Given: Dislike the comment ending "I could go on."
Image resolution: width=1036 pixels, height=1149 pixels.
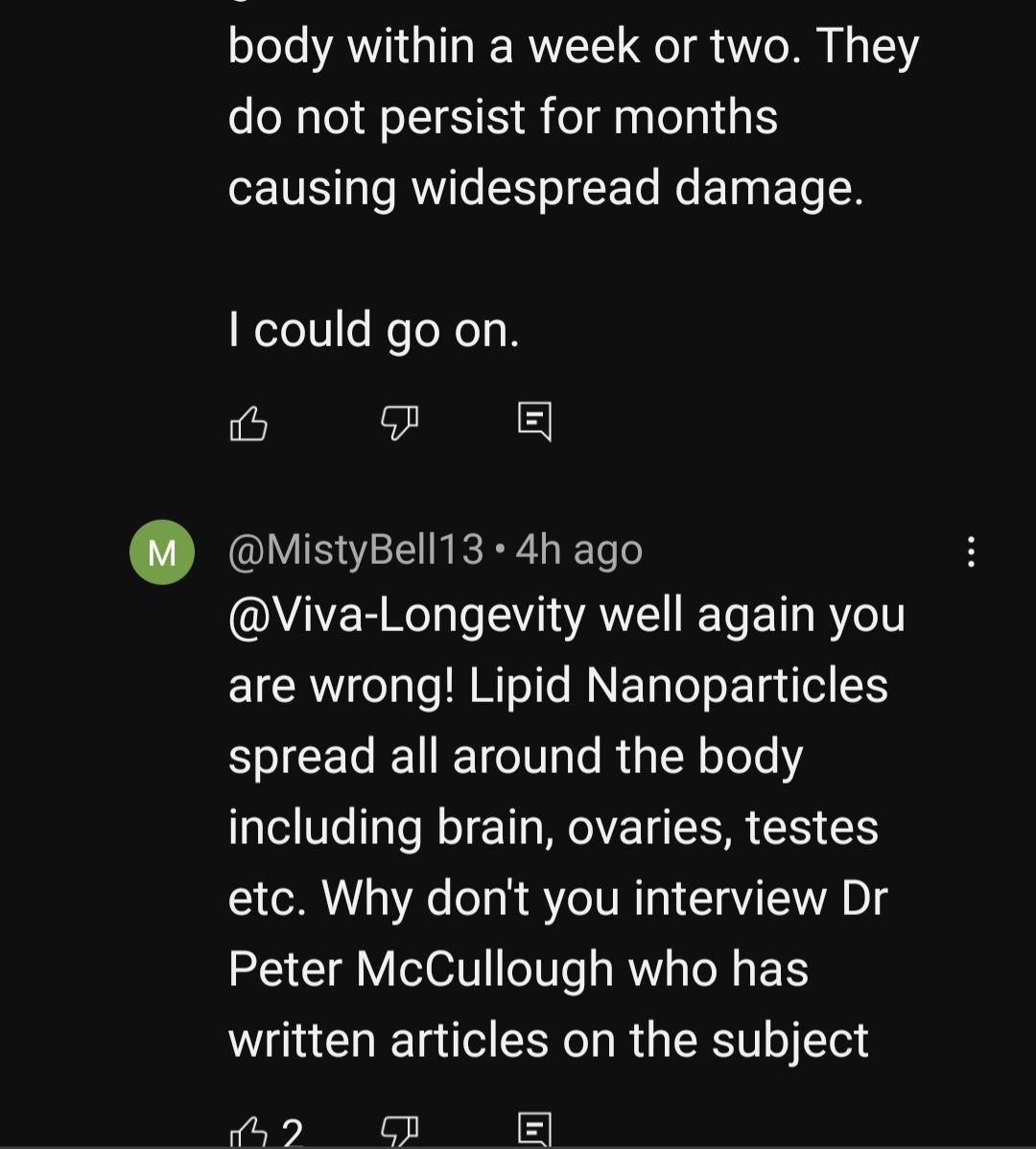Looking at the screenshot, I should coord(400,422).
